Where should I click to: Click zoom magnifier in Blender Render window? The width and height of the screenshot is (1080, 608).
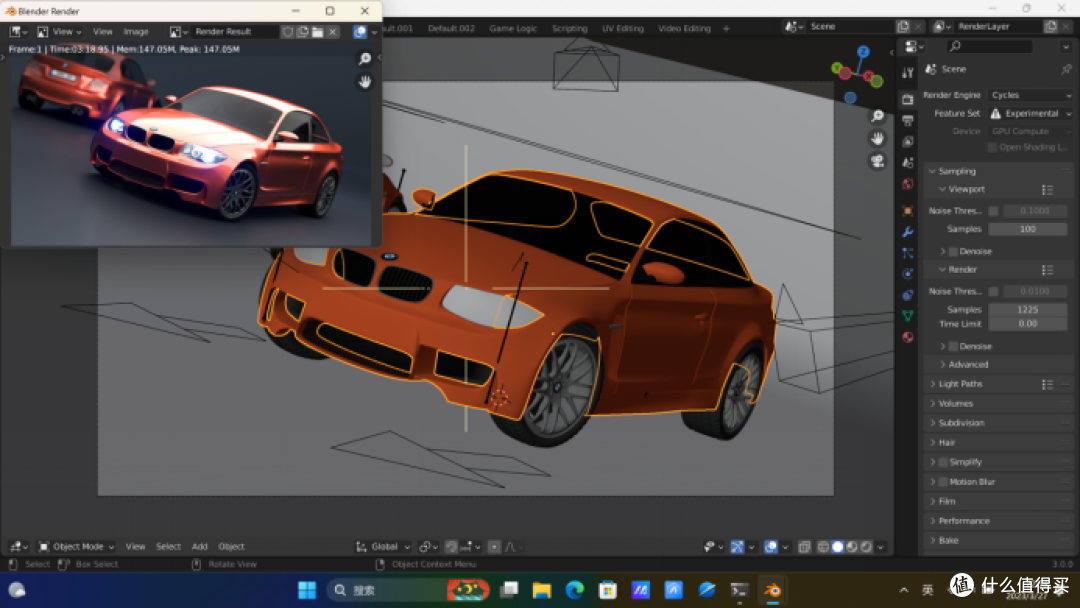tap(365, 59)
